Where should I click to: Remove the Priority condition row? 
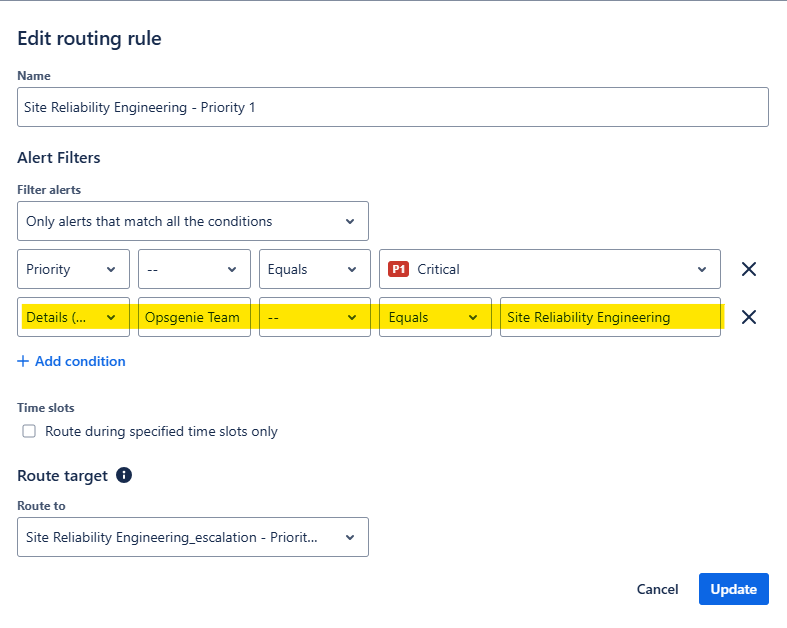(748, 269)
